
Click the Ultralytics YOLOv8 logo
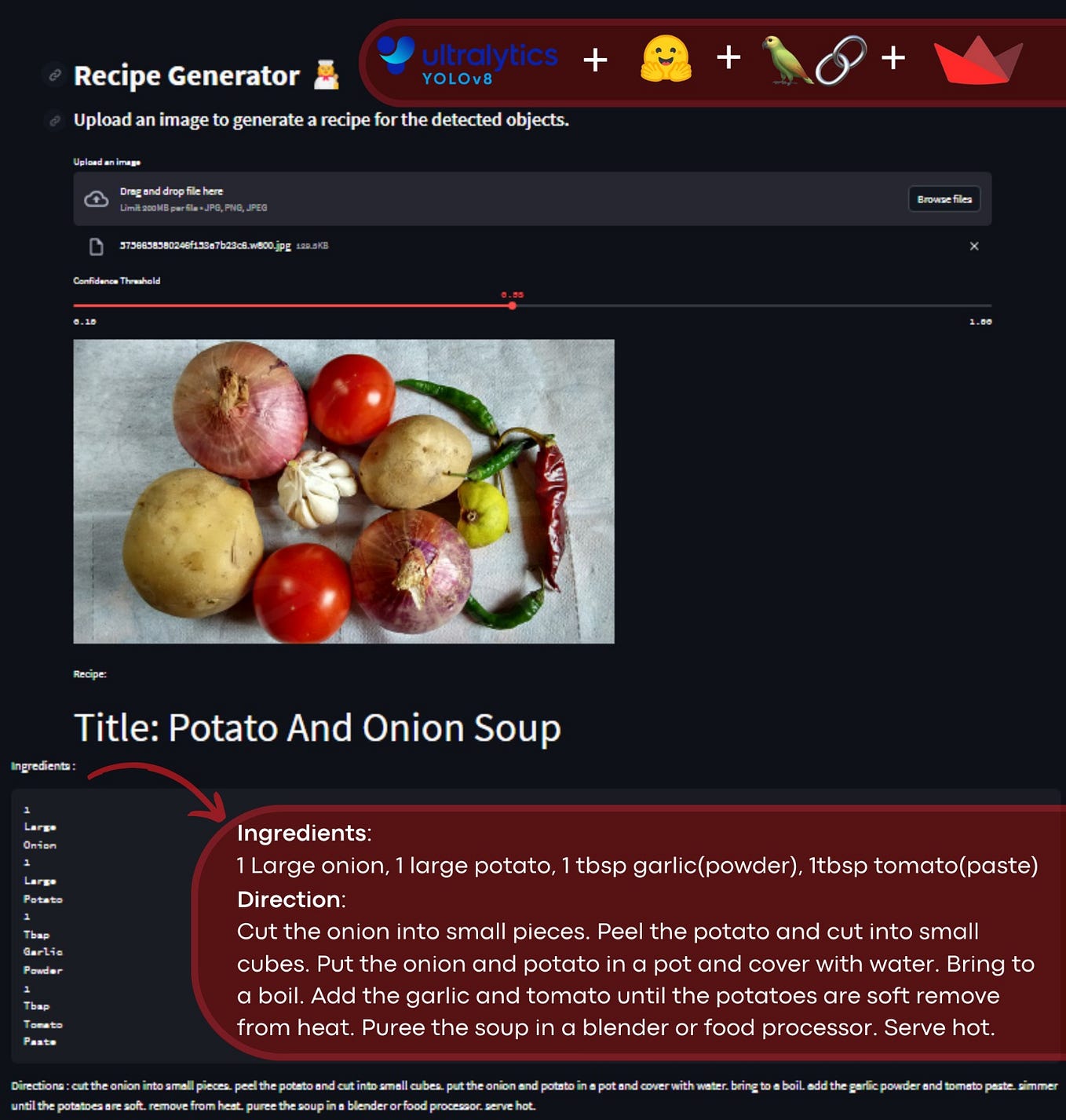pos(468,60)
